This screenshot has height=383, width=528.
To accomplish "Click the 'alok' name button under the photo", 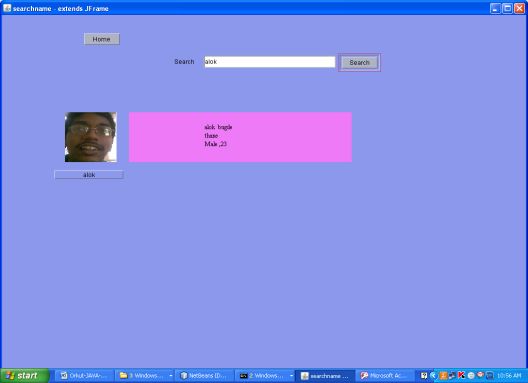I will click(x=89, y=175).
